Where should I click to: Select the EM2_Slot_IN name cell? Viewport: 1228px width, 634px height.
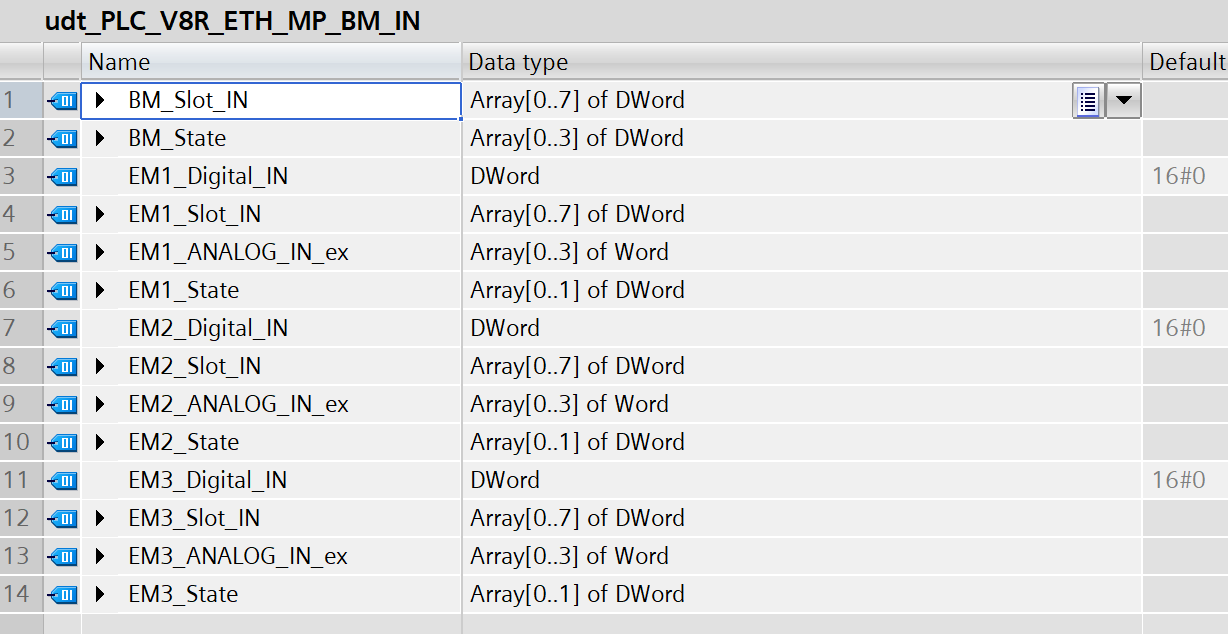coord(195,367)
